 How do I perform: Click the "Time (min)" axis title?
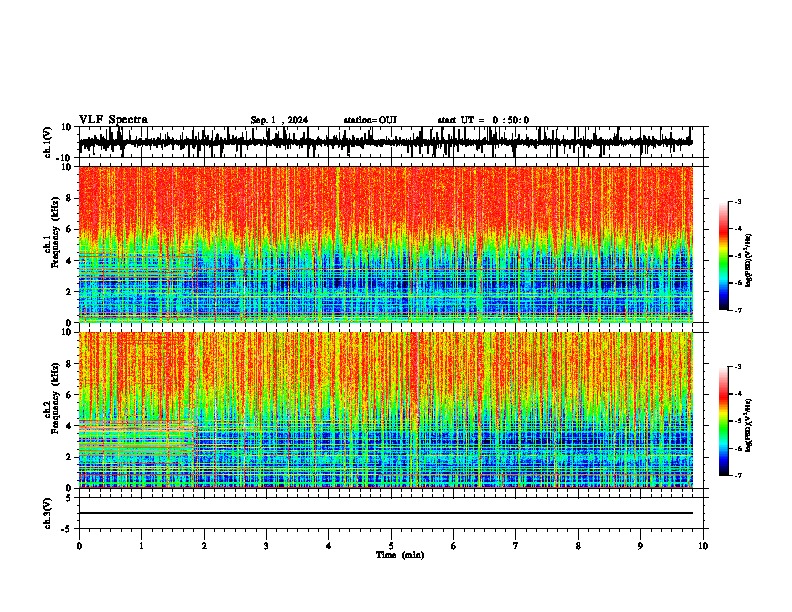pos(400,555)
